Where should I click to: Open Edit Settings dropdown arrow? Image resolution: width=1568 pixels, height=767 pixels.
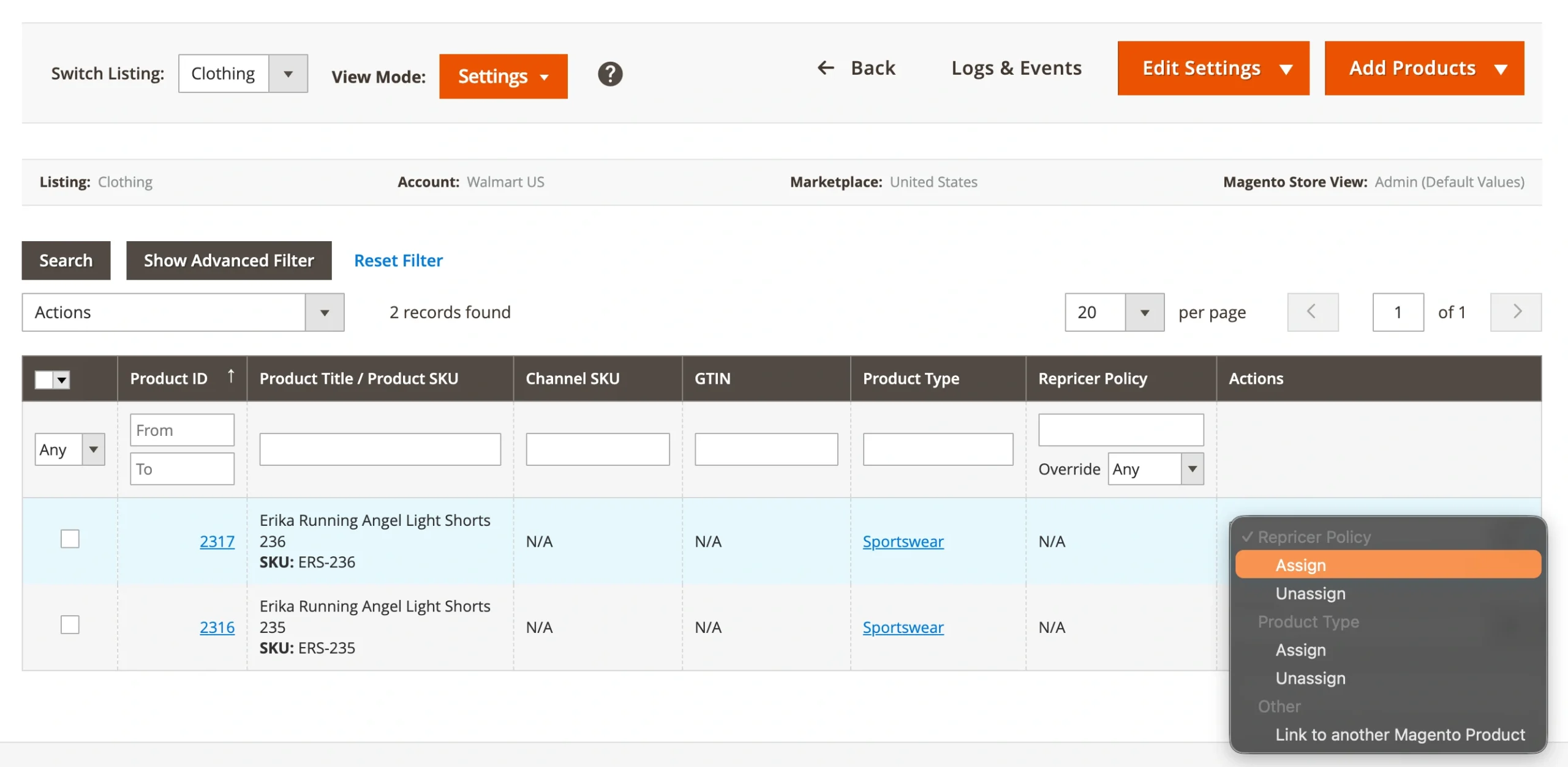click(x=1286, y=69)
